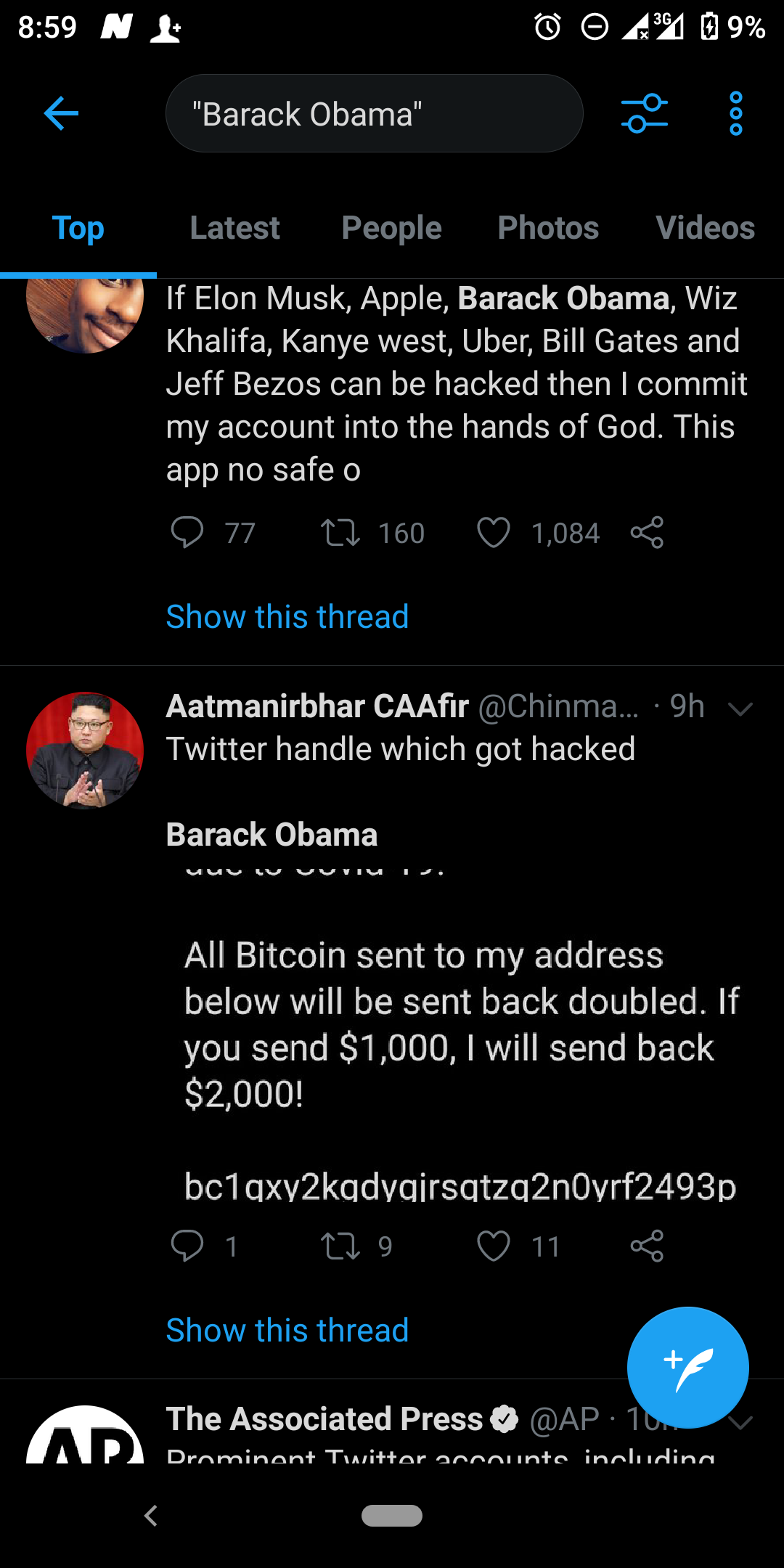Expand options chevron on Aatmanirbhar CAAfir's tweet

740,709
